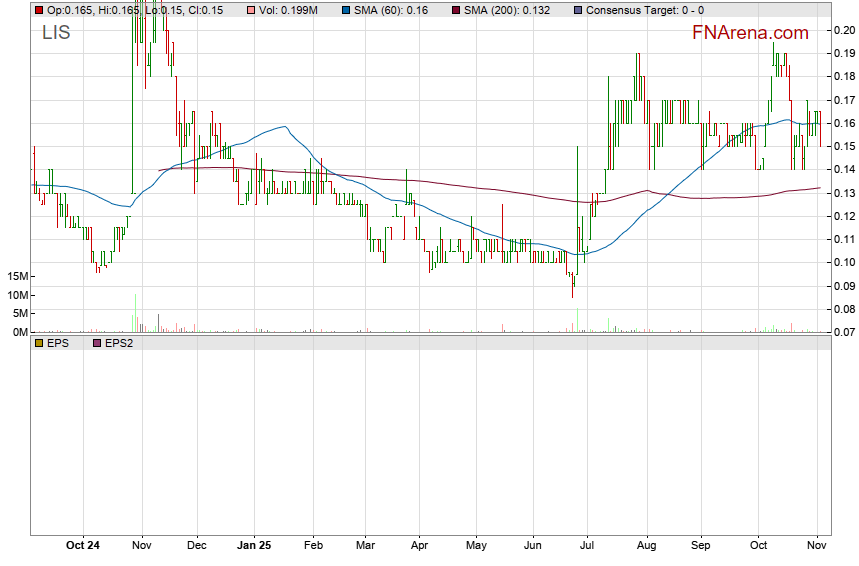The width and height of the screenshot is (859, 566).
Task: Click the Jul label on the time axis
Action: pos(588,546)
